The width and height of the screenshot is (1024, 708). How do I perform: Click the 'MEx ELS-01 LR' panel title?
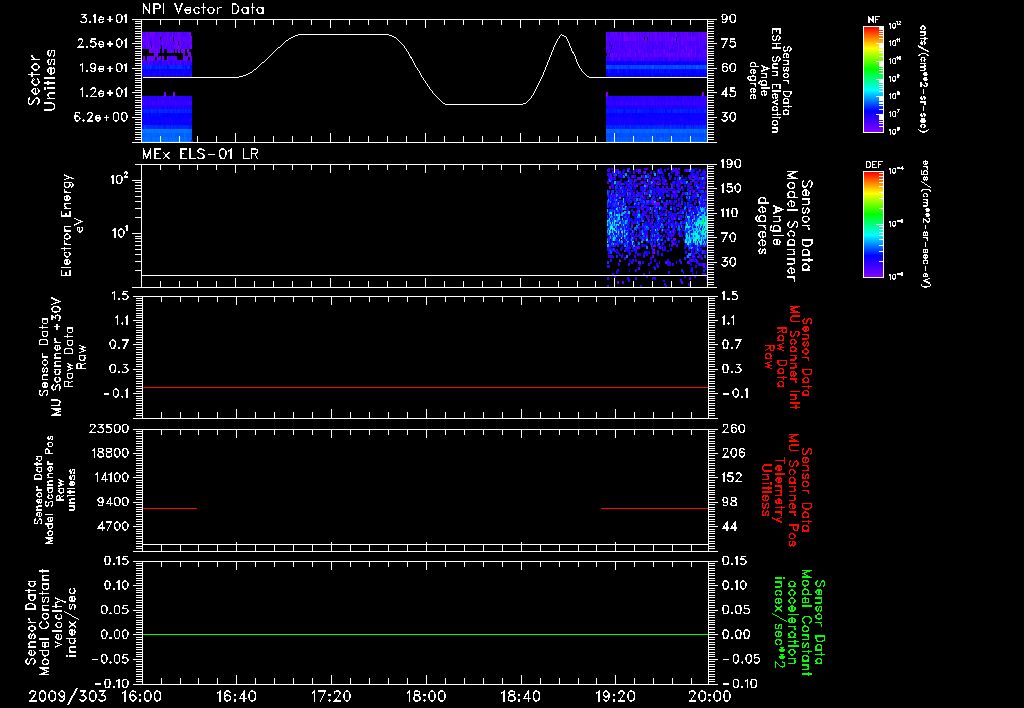(x=202, y=154)
